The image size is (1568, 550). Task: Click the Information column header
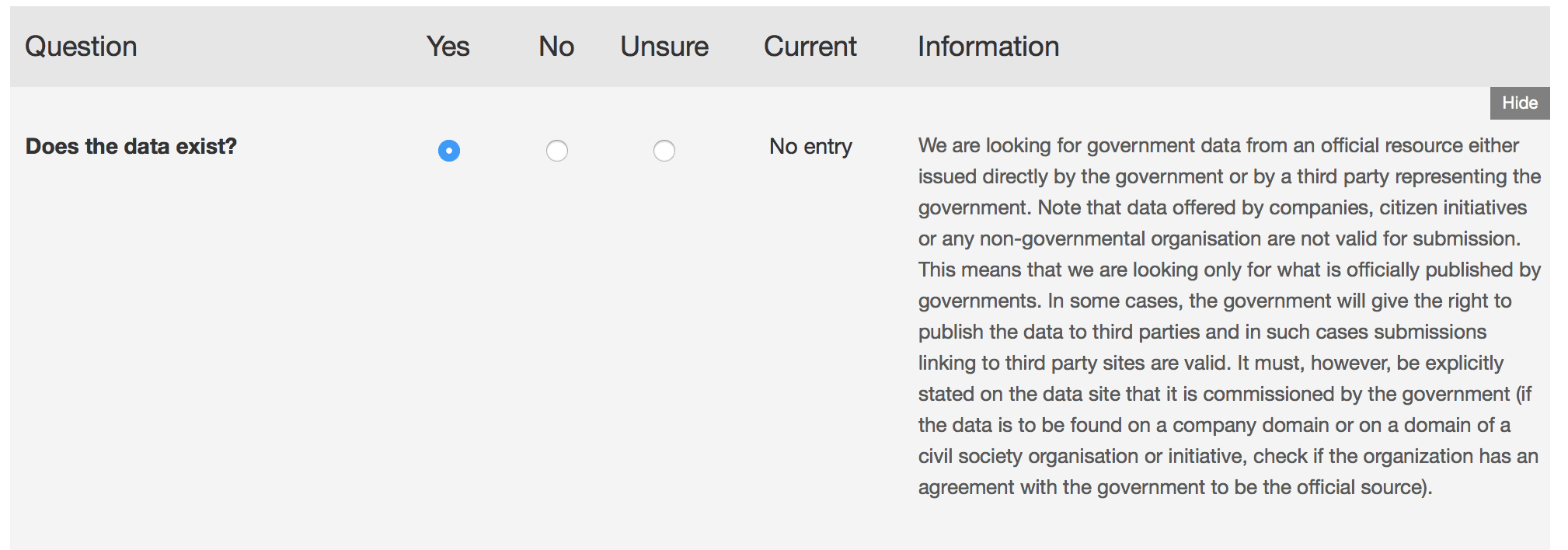[x=988, y=47]
